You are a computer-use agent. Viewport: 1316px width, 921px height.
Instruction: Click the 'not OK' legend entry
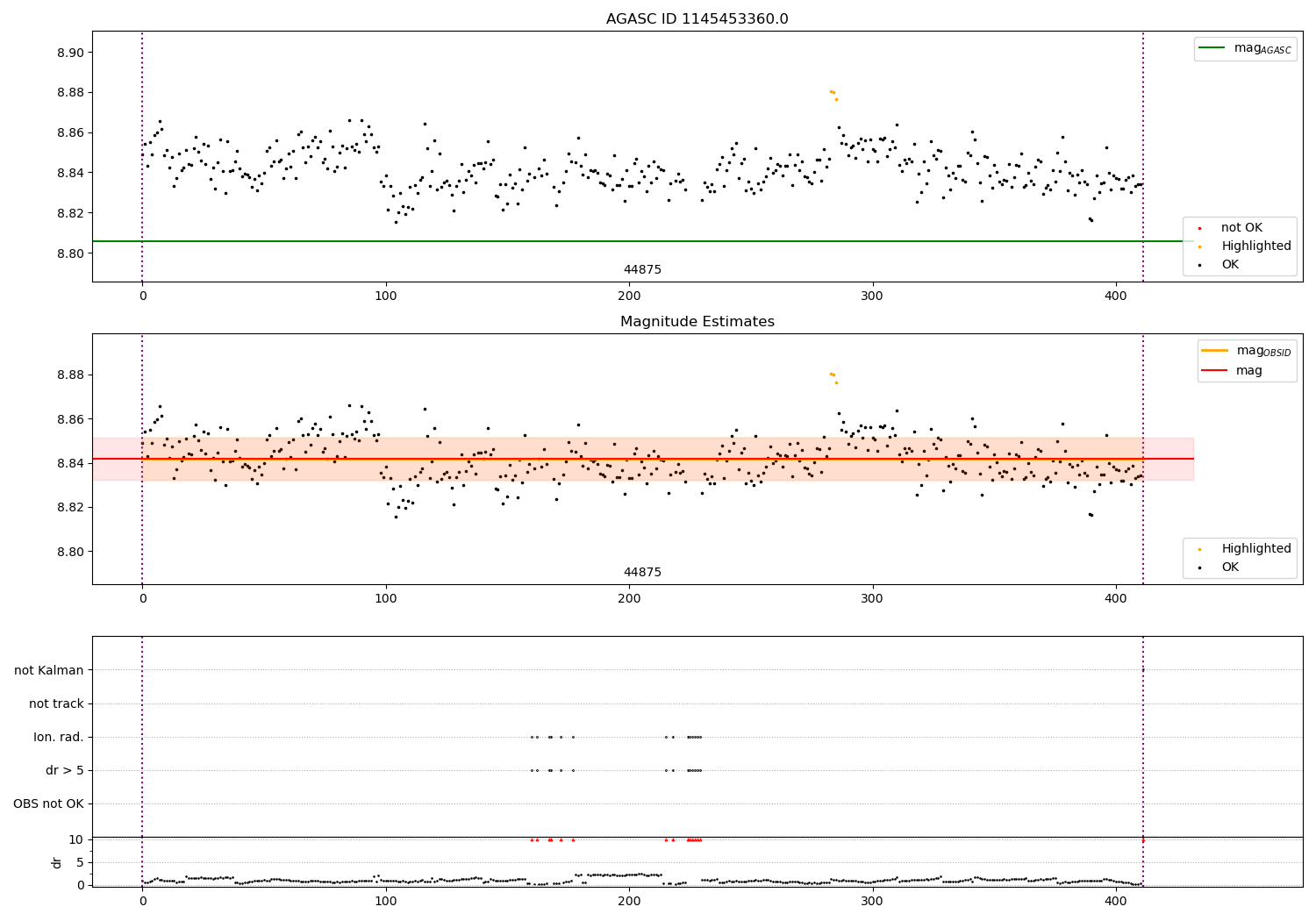point(1241,228)
